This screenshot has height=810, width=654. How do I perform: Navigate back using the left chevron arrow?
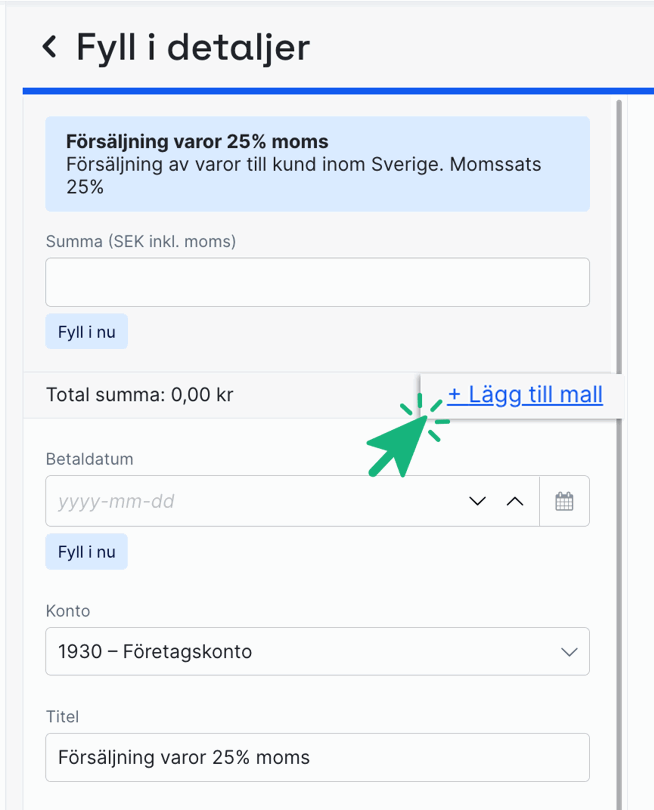click(x=50, y=46)
